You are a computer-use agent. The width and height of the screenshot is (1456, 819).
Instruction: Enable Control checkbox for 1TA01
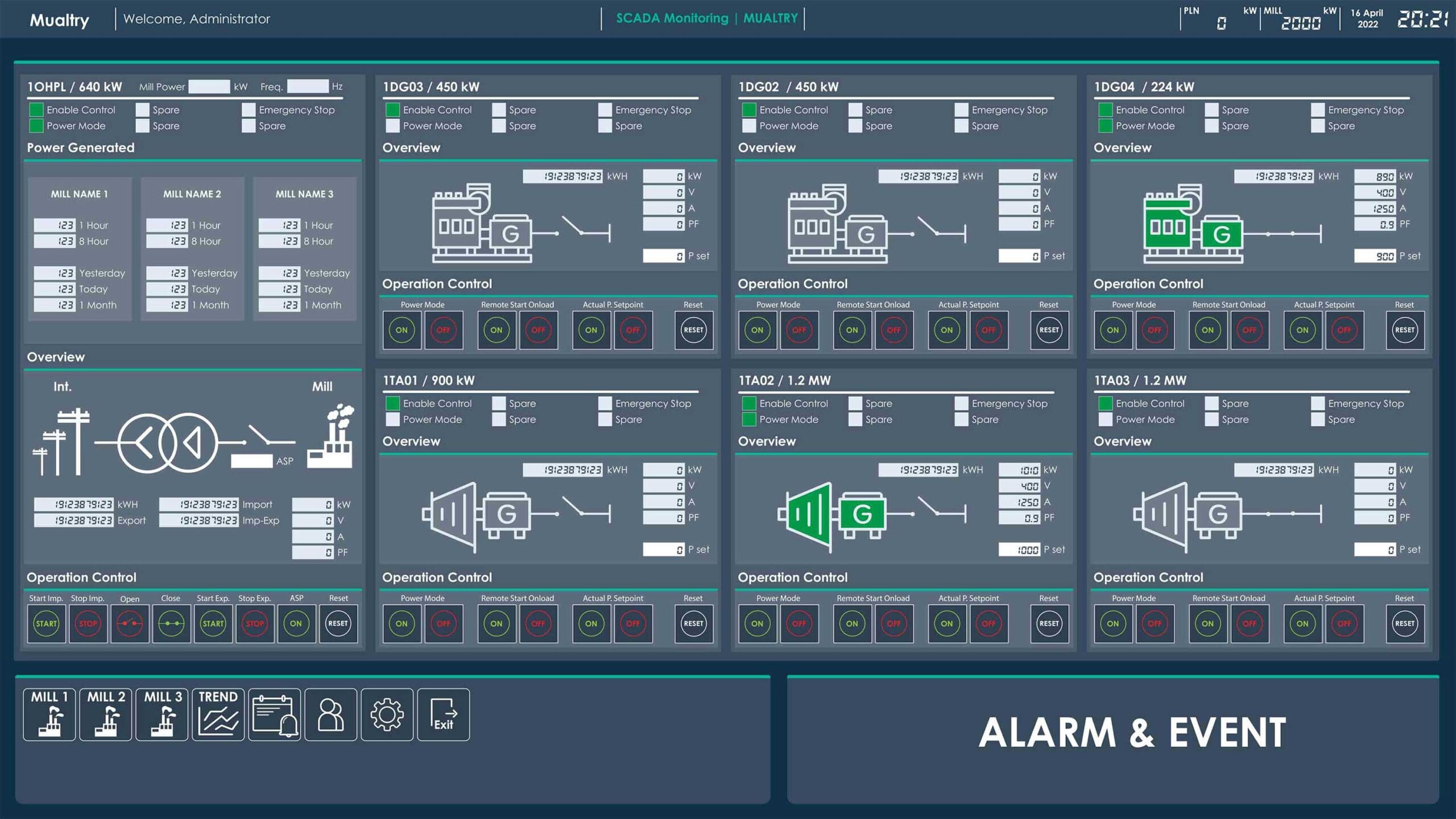pos(392,403)
